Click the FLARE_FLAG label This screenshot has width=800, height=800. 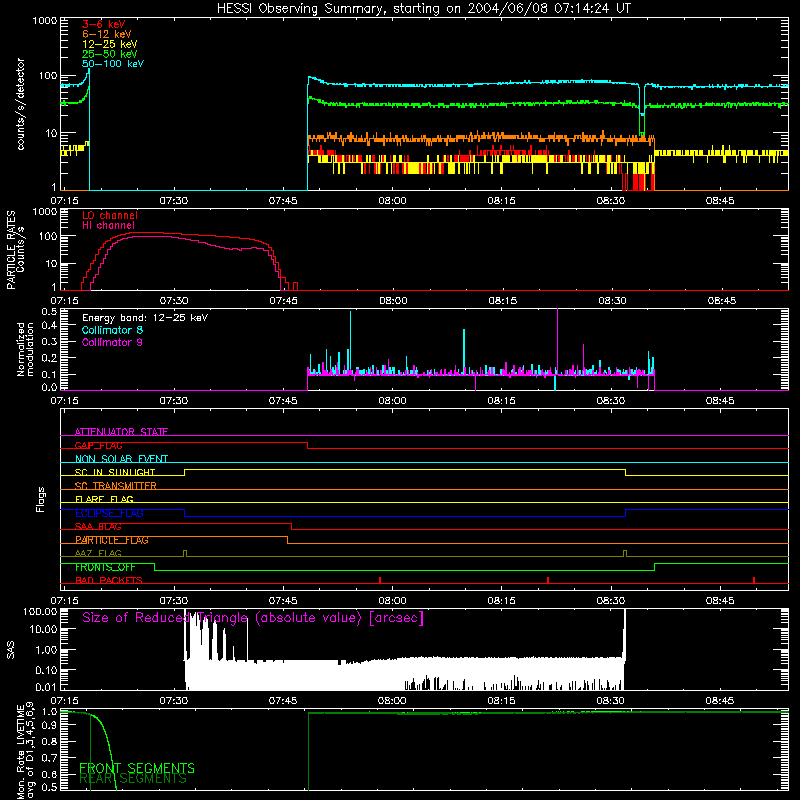104,499
